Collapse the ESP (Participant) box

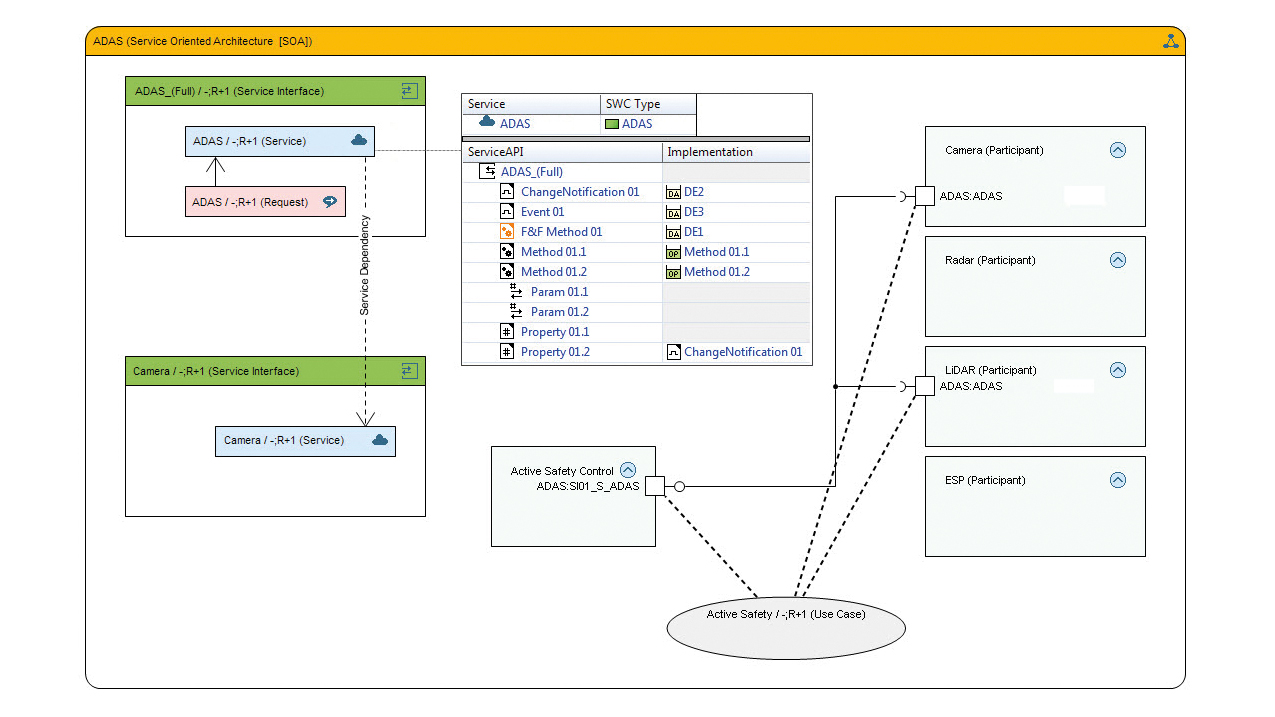1118,480
